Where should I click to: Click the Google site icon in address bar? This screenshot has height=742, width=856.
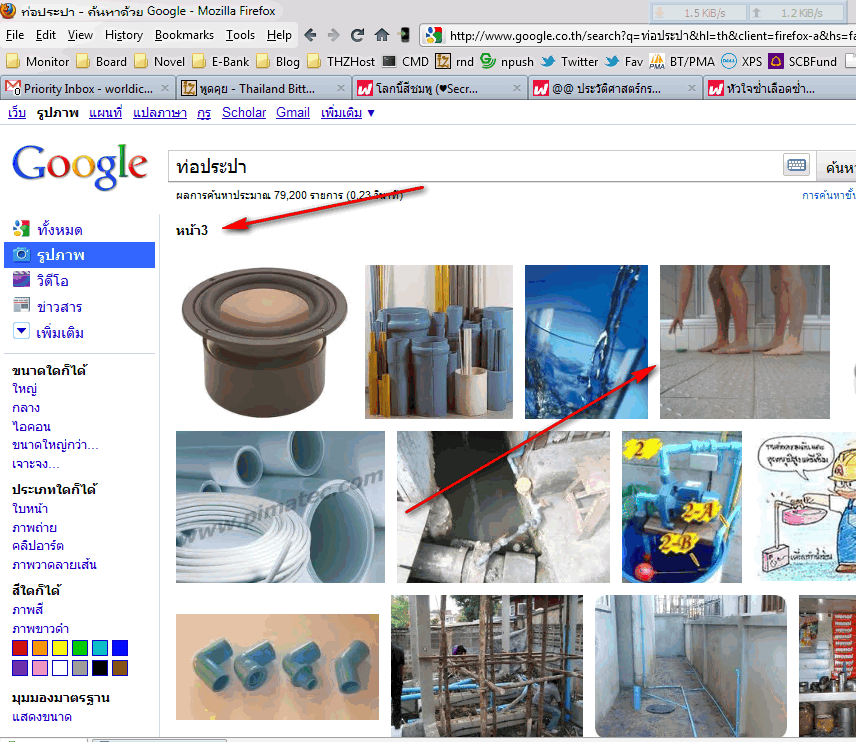pyautogui.click(x=434, y=35)
